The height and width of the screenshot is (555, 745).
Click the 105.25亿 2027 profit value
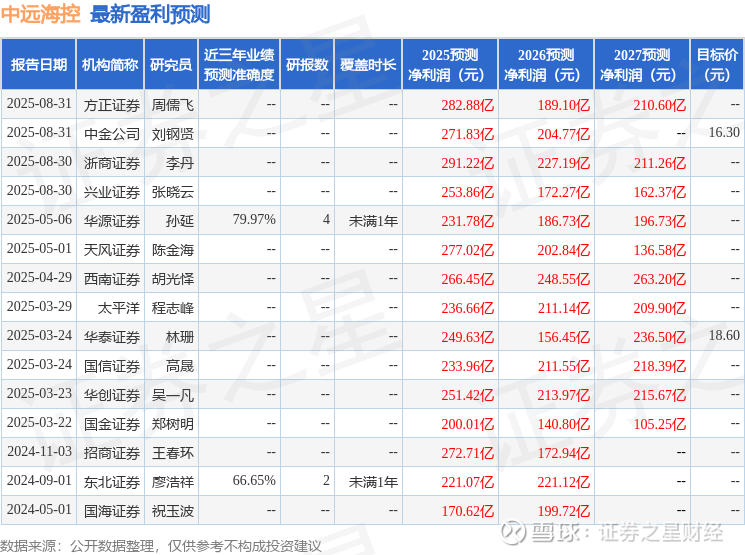click(x=659, y=424)
